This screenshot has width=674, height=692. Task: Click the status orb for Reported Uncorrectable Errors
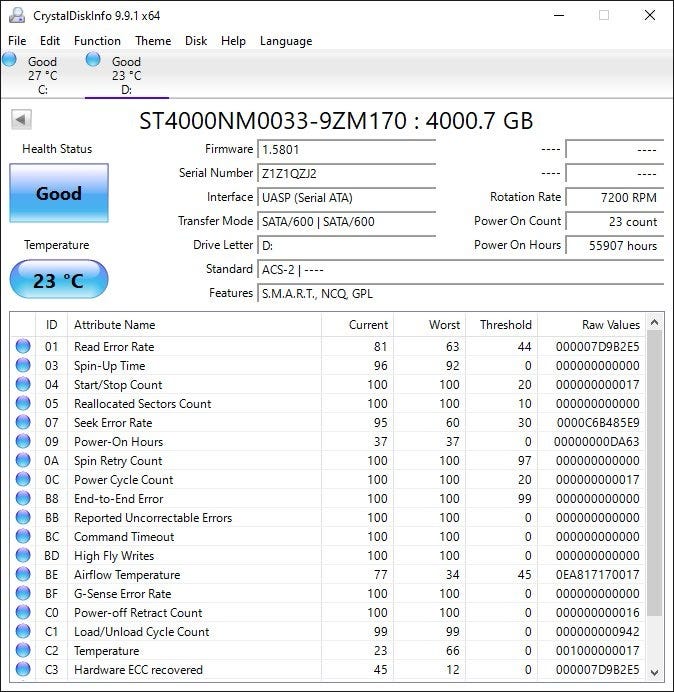pyautogui.click(x=23, y=517)
